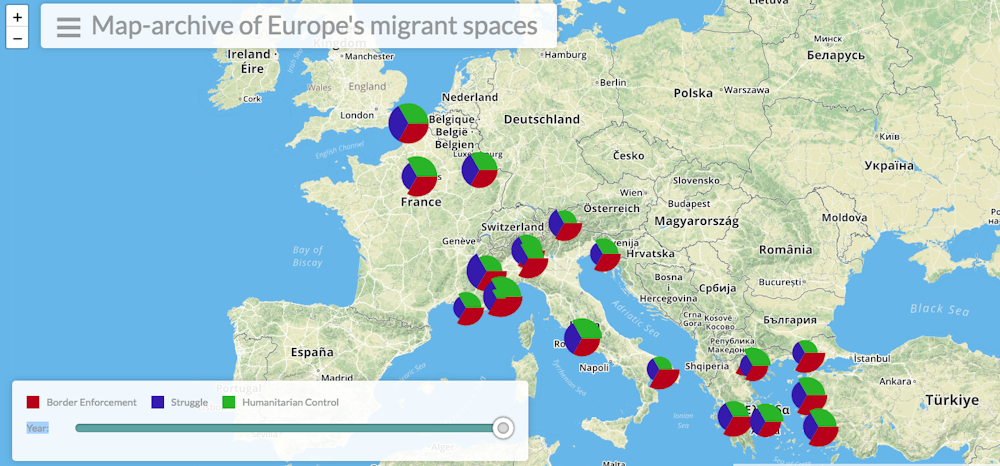
Task: Open the pie marker southeast of Napoli
Action: [661, 372]
